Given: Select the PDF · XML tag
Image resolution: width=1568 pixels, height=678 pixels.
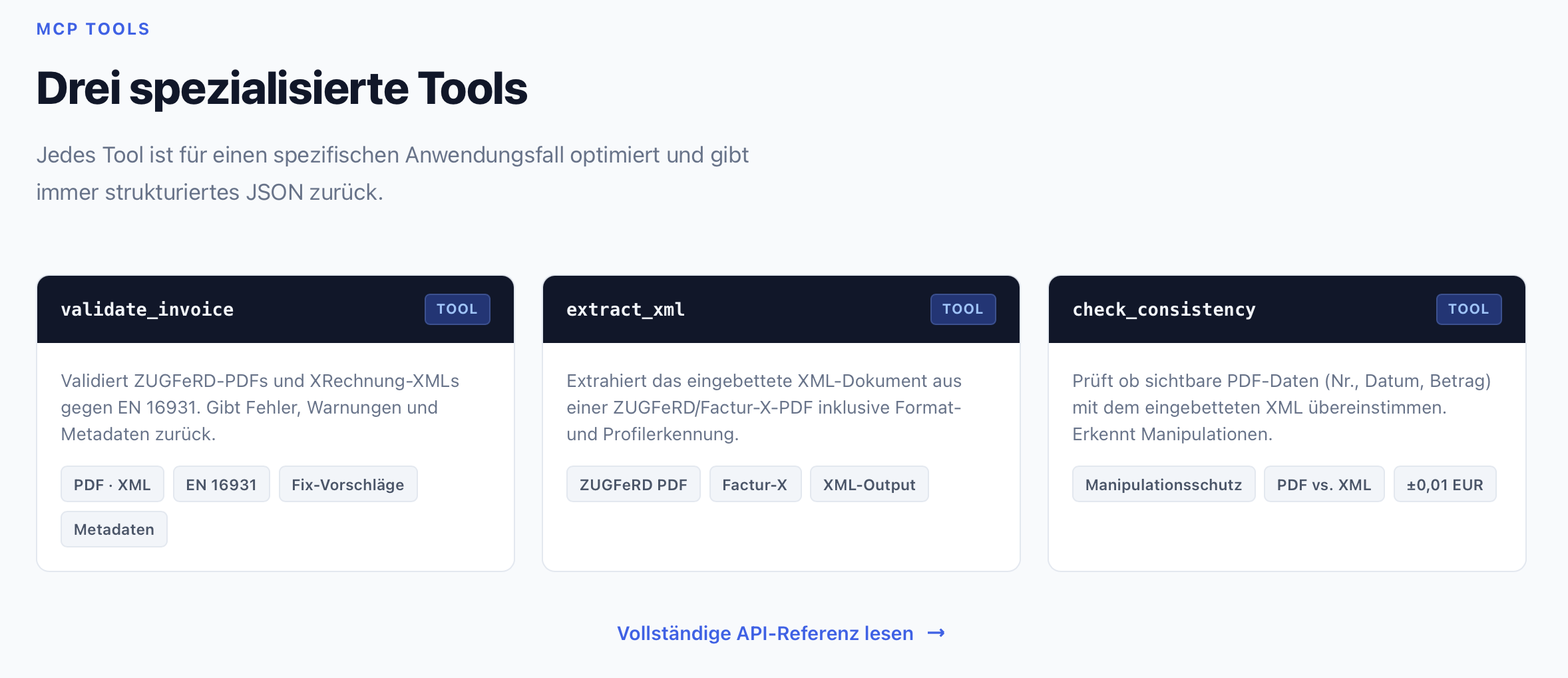Looking at the screenshot, I should point(111,484).
